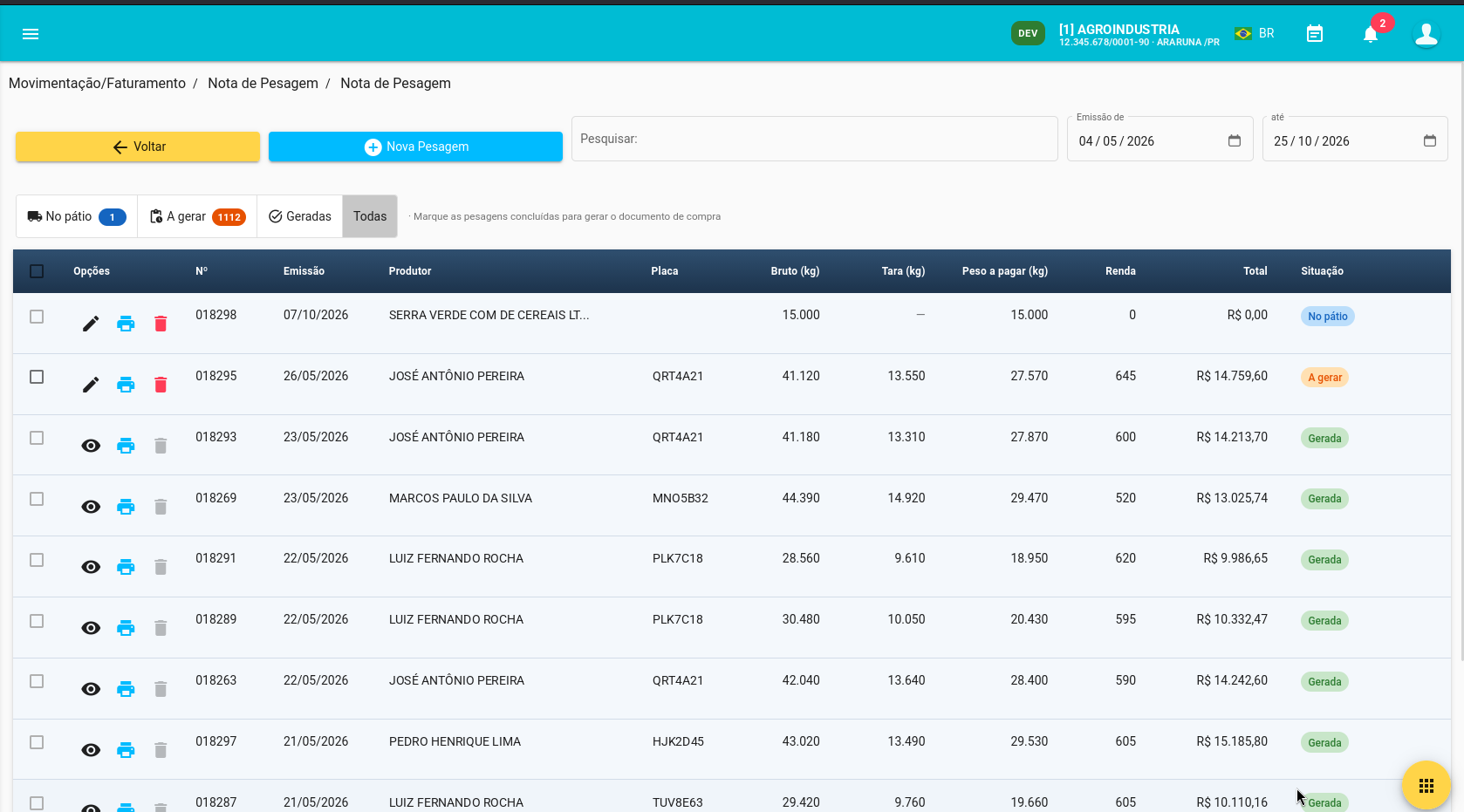Switch to the Geradas tab
This screenshot has width=1464, height=812.
point(300,216)
